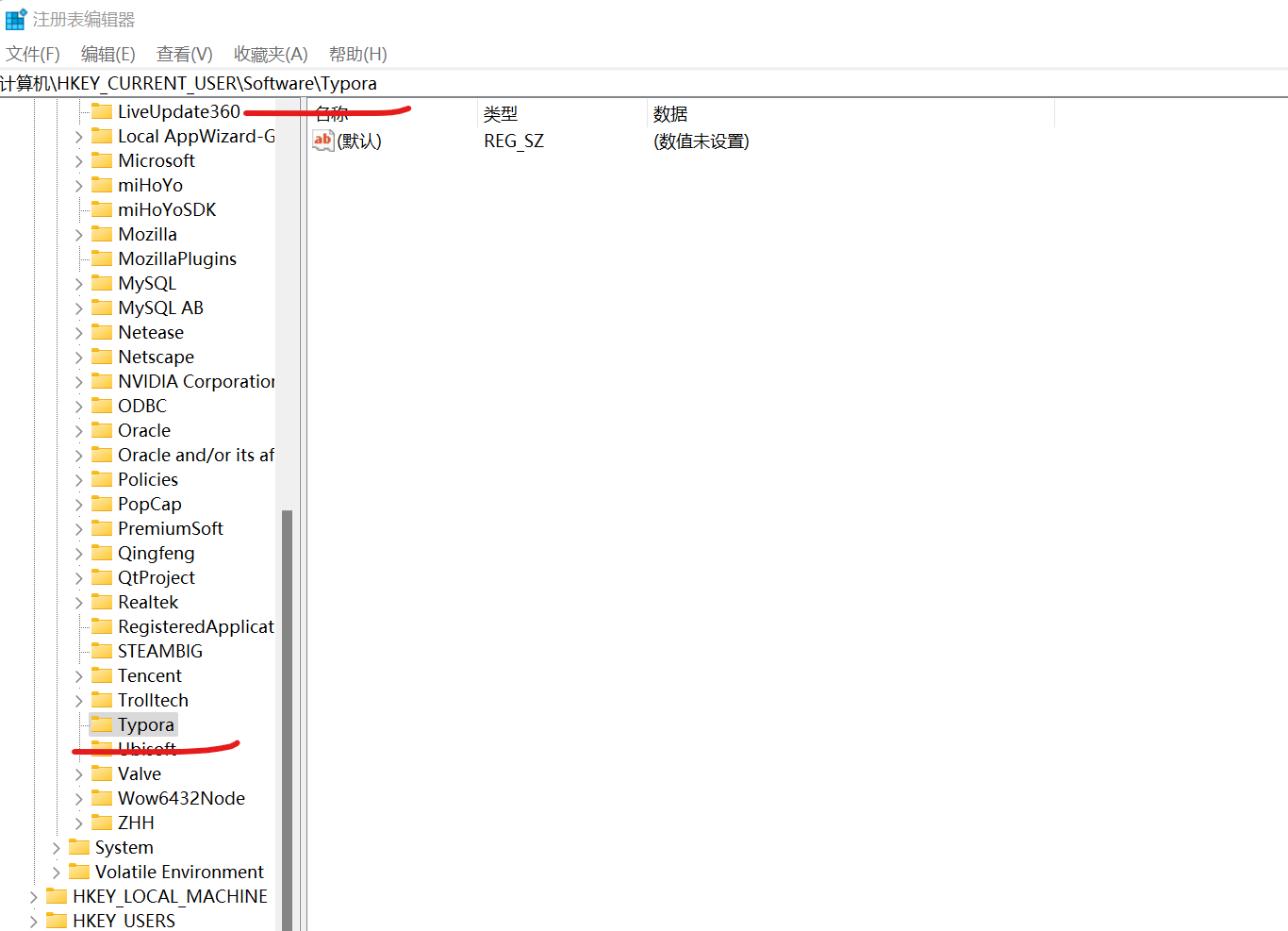1288x931 pixels.
Task: Select the Volatile Environment key
Action: [x=179, y=872]
